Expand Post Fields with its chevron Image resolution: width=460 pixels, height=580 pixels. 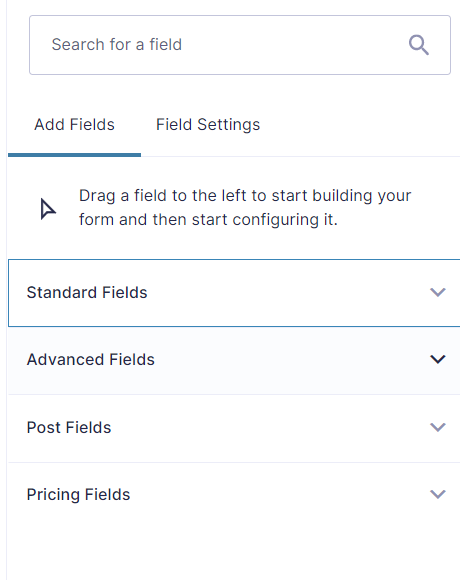(x=438, y=427)
